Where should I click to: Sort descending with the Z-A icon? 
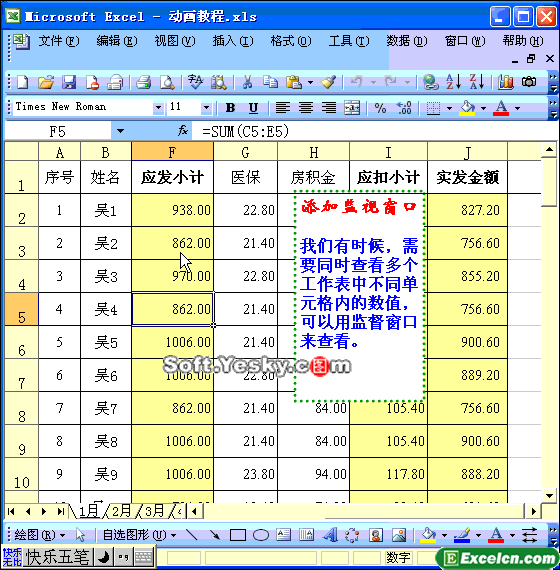477,82
